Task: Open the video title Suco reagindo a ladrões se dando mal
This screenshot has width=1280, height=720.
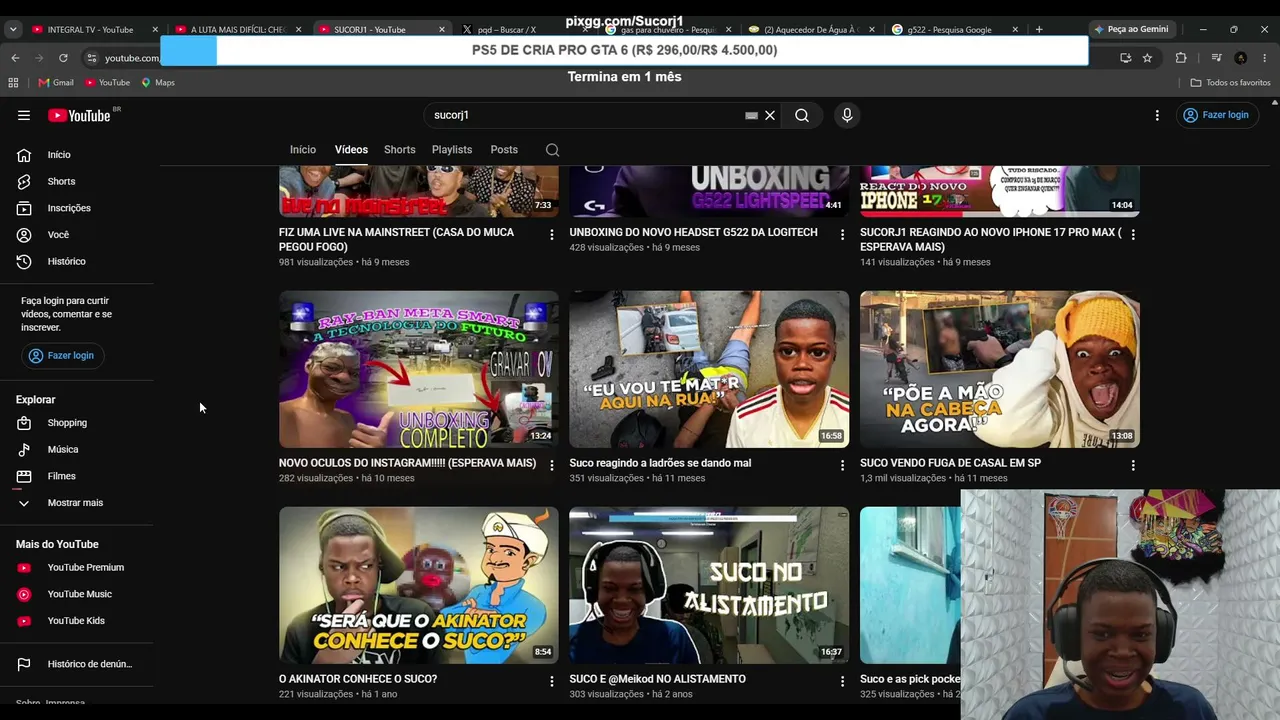Action: click(660, 463)
